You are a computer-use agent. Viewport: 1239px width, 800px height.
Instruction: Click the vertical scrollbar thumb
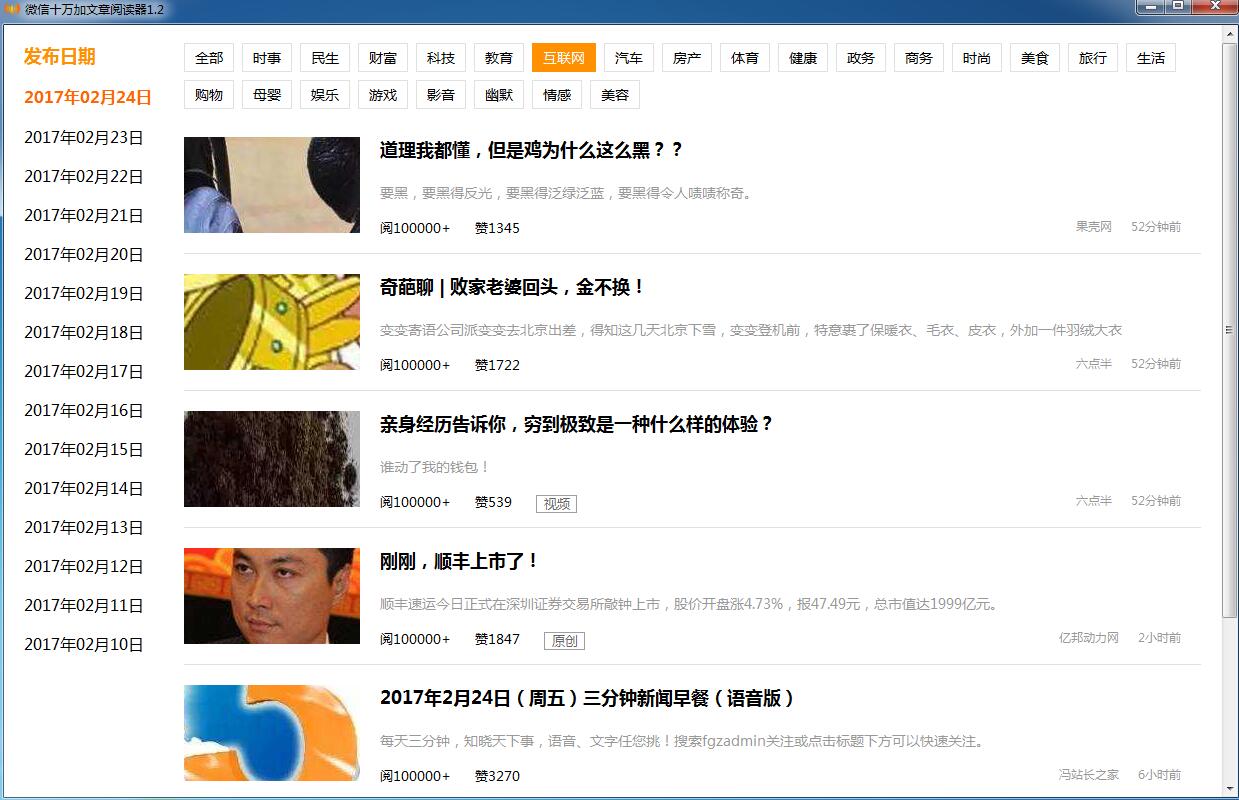(1230, 330)
